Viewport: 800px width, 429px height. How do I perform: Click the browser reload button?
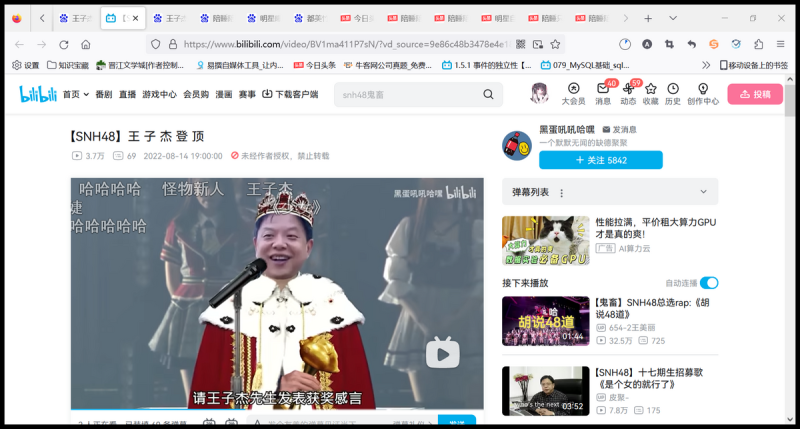pyautogui.click(x=64, y=44)
